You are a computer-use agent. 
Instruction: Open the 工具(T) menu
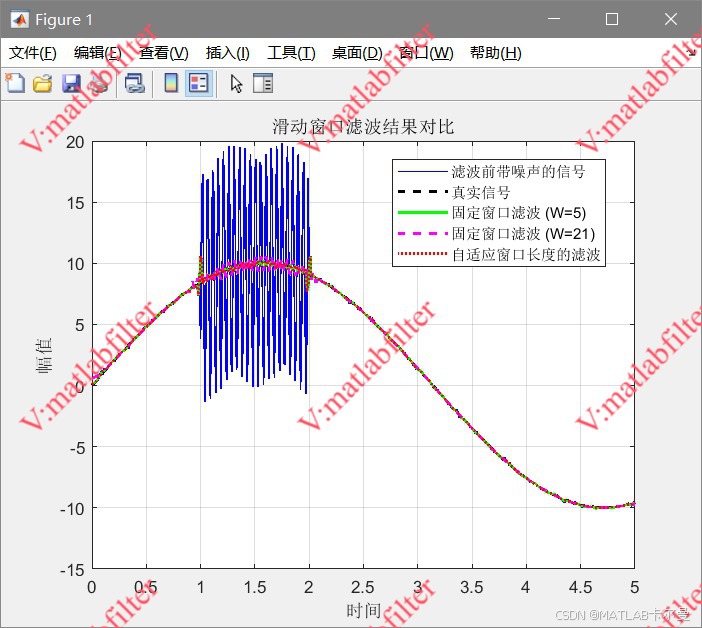(x=291, y=53)
